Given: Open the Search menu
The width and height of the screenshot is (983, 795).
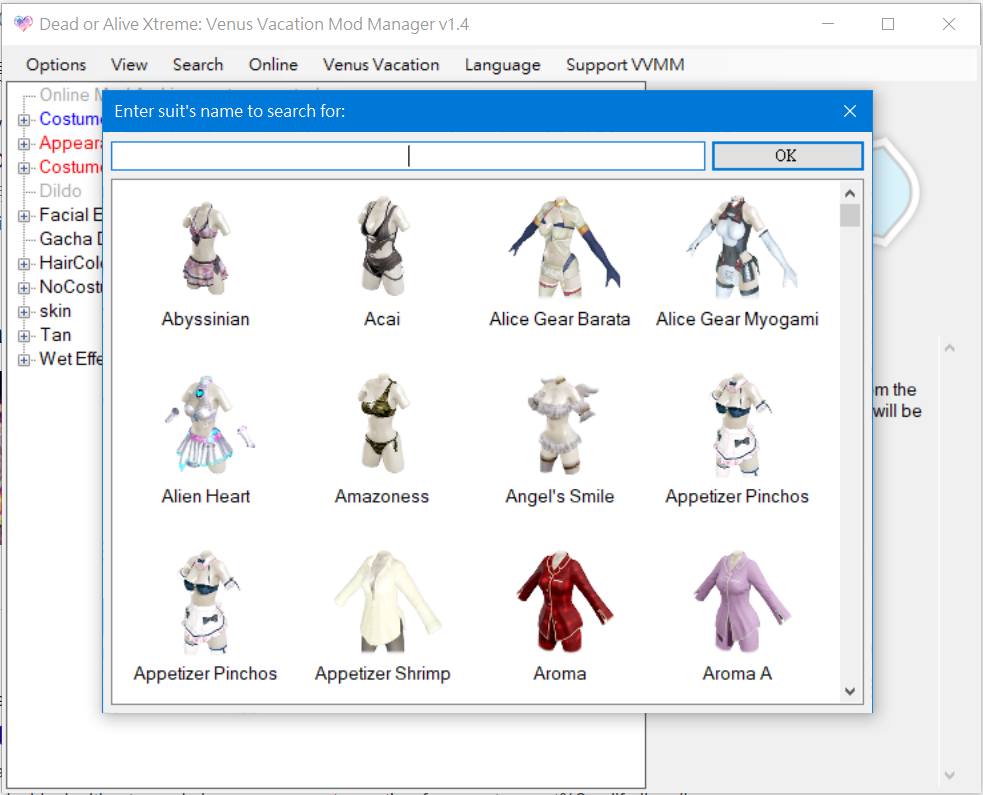Looking at the screenshot, I should click(x=198, y=65).
